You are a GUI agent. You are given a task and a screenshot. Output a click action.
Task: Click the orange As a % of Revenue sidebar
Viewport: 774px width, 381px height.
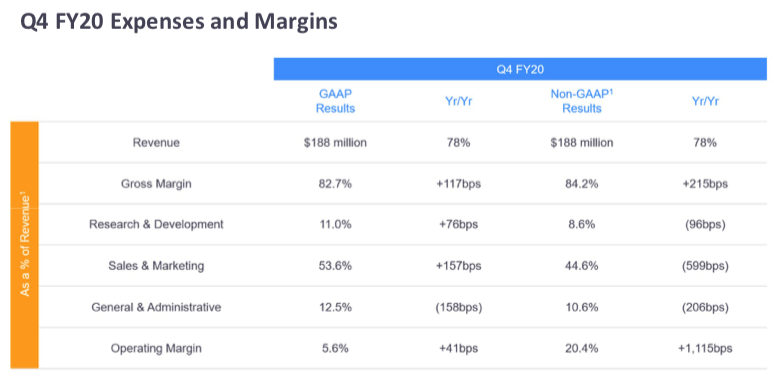point(25,245)
